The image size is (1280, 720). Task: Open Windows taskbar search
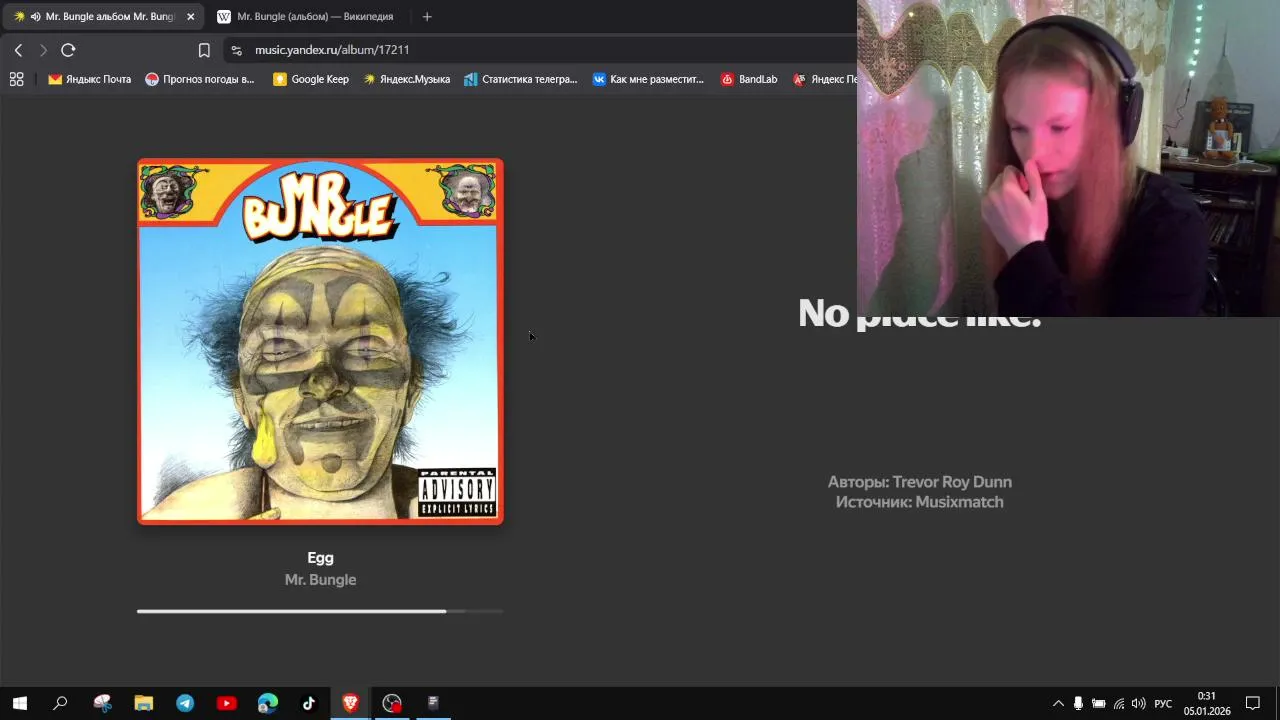[x=60, y=703]
